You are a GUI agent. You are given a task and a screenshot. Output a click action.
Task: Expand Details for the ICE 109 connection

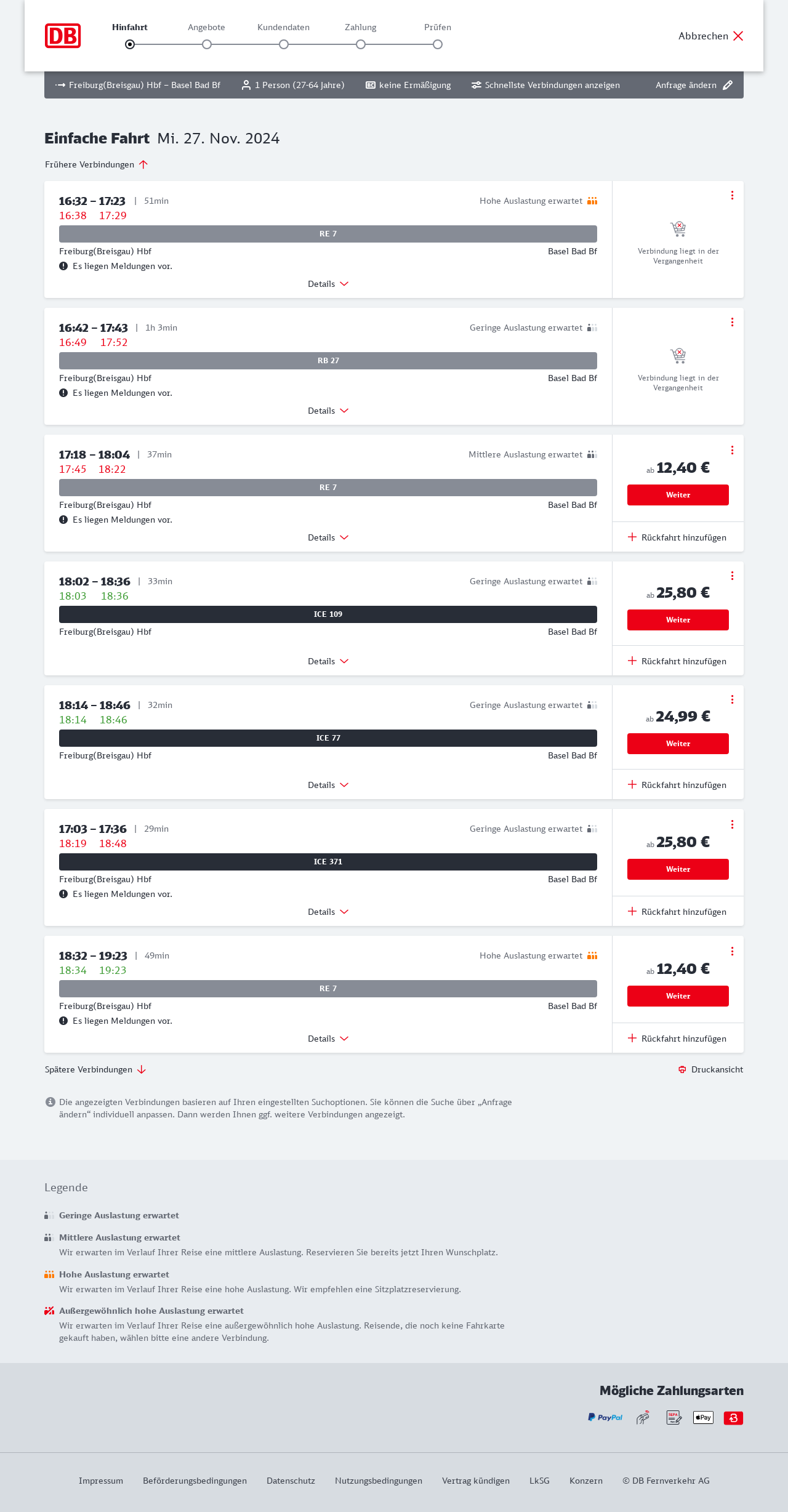[x=328, y=661]
